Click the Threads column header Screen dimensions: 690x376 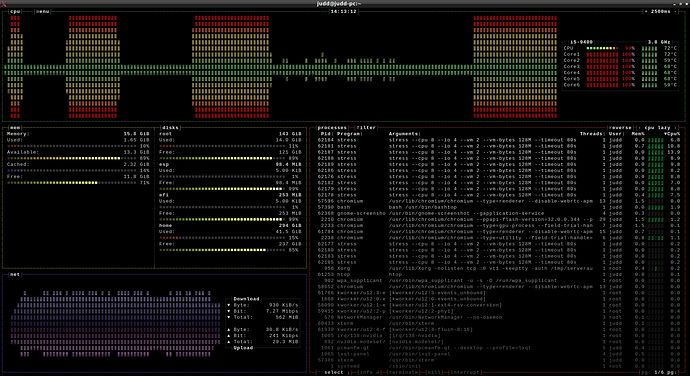(x=591, y=134)
